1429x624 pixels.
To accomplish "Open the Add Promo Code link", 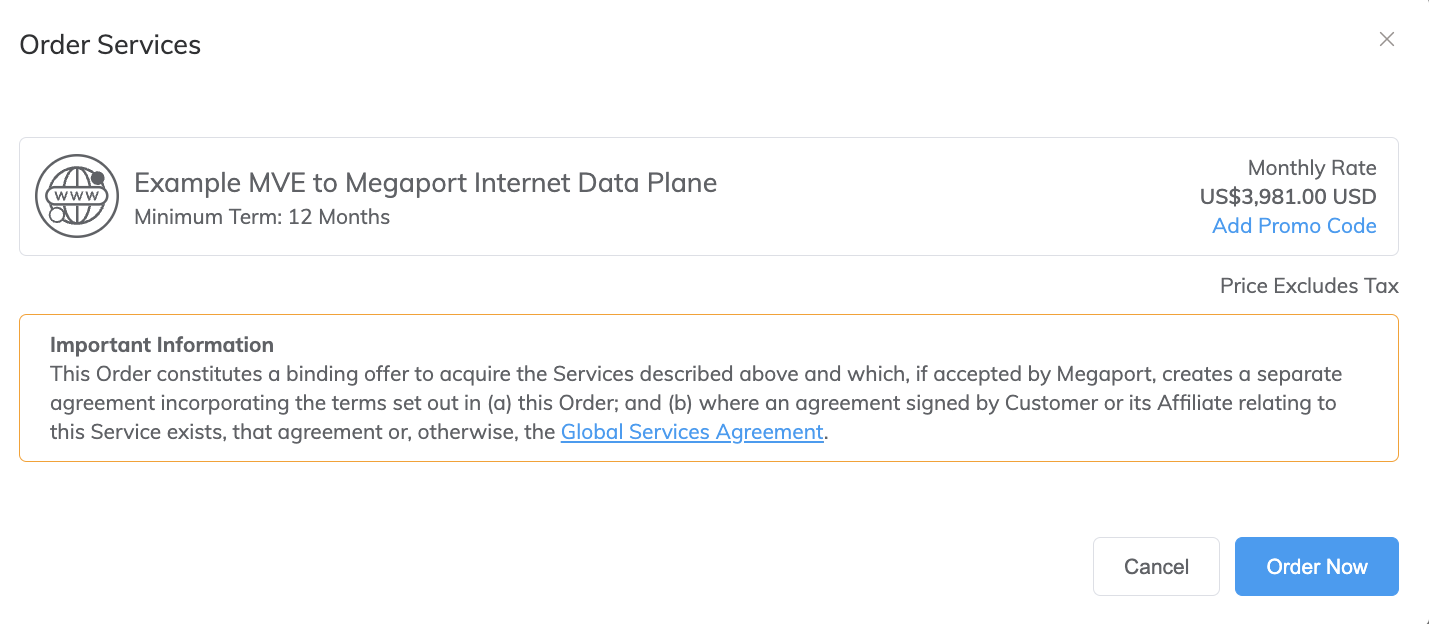I will click(1294, 226).
